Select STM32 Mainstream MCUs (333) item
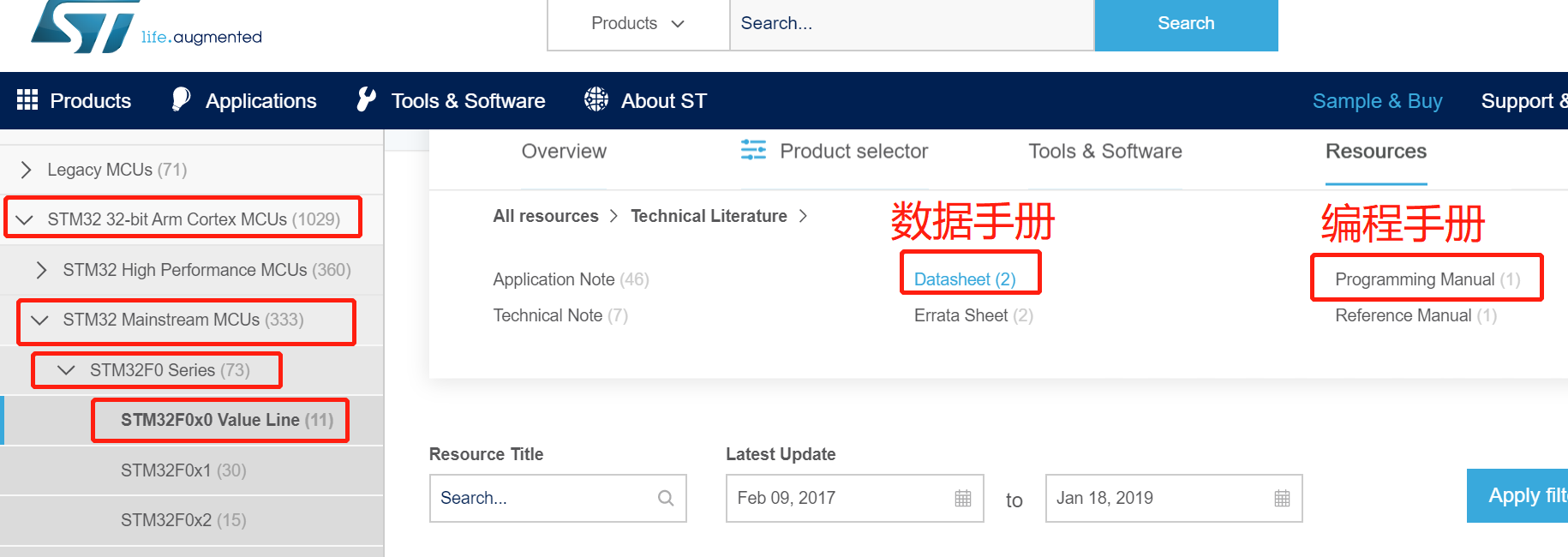1568x557 pixels. point(183,320)
